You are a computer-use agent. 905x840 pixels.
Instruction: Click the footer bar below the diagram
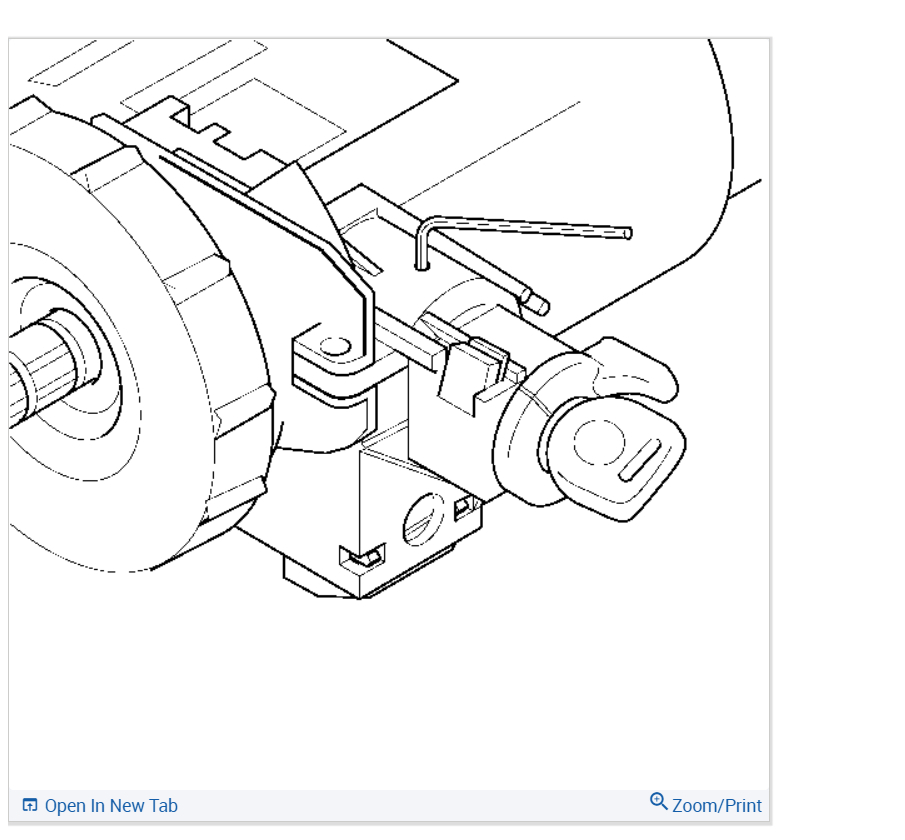click(390, 805)
